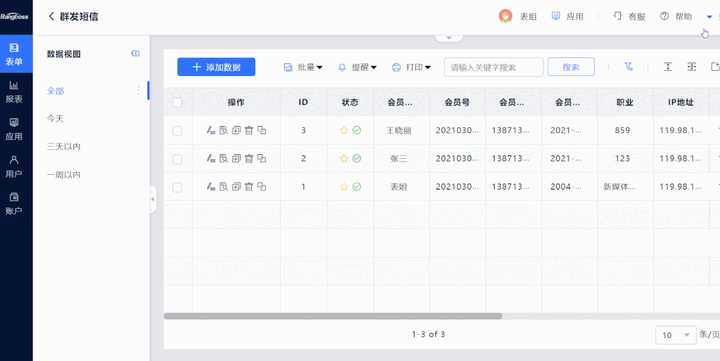
Task: Open the three-dot menu for 全部 view
Action: pos(139,90)
